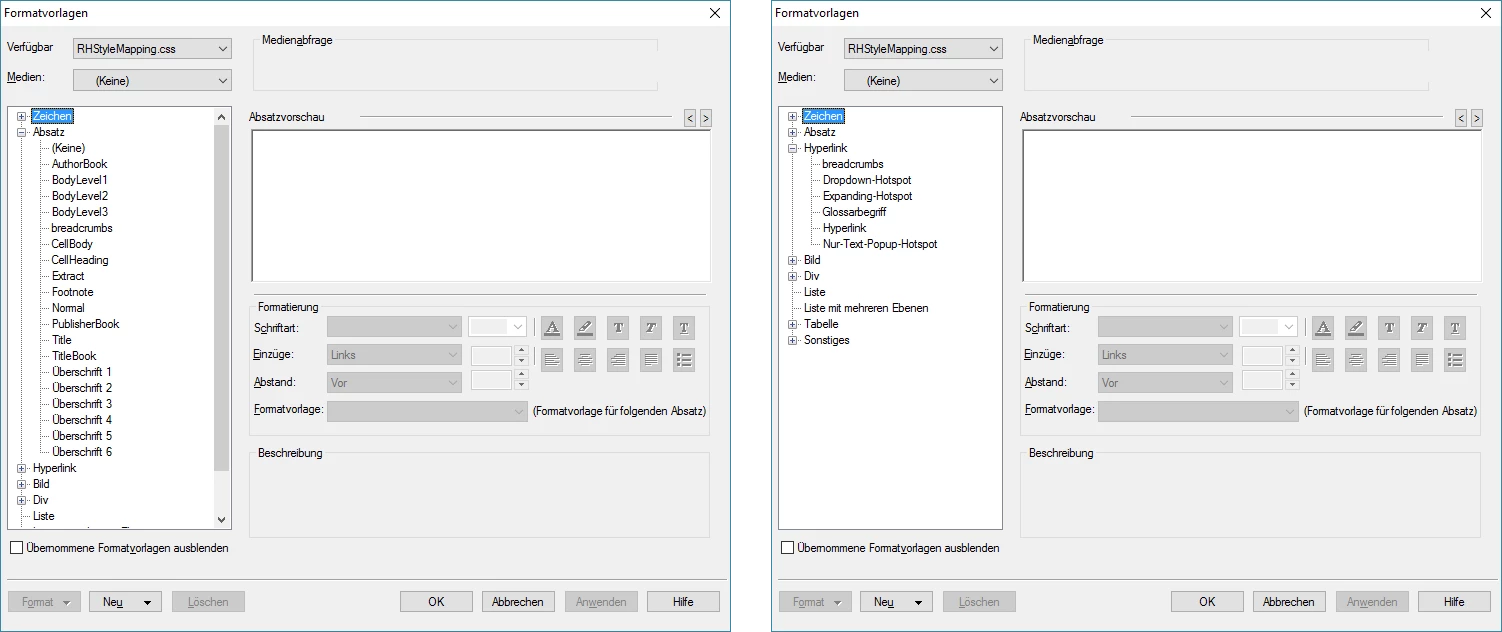Select Überschrift 3 in left dialog
The width and height of the screenshot is (1502, 632).
(x=82, y=404)
